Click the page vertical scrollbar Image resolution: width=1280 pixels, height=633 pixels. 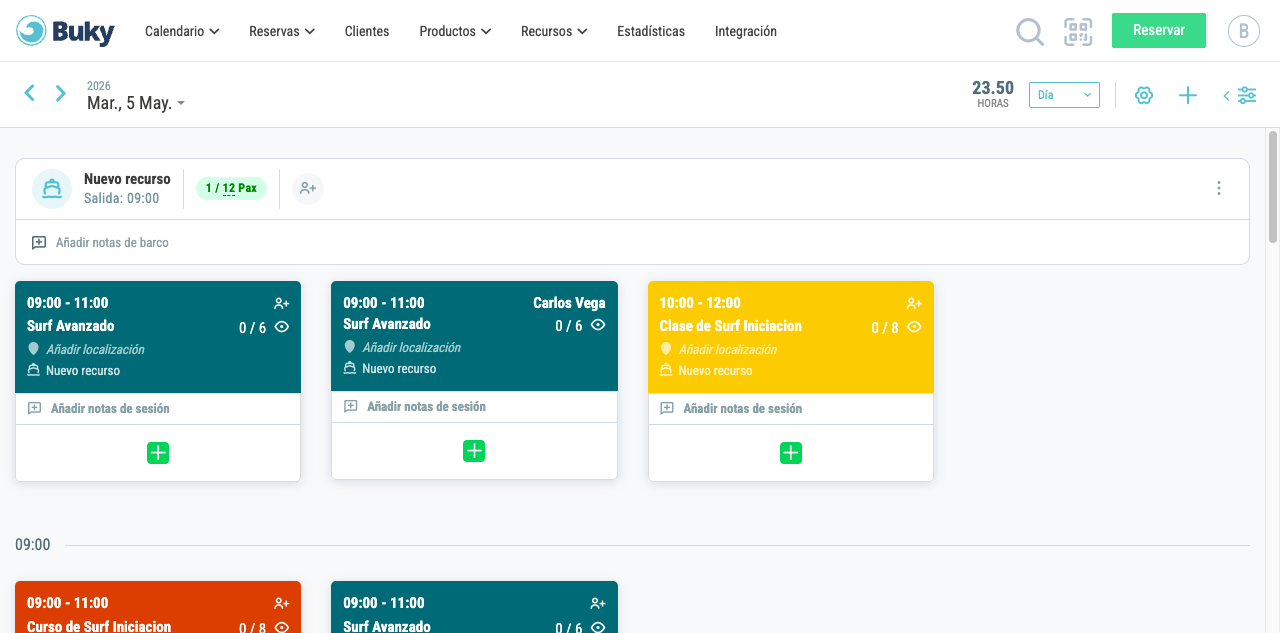click(x=1273, y=185)
